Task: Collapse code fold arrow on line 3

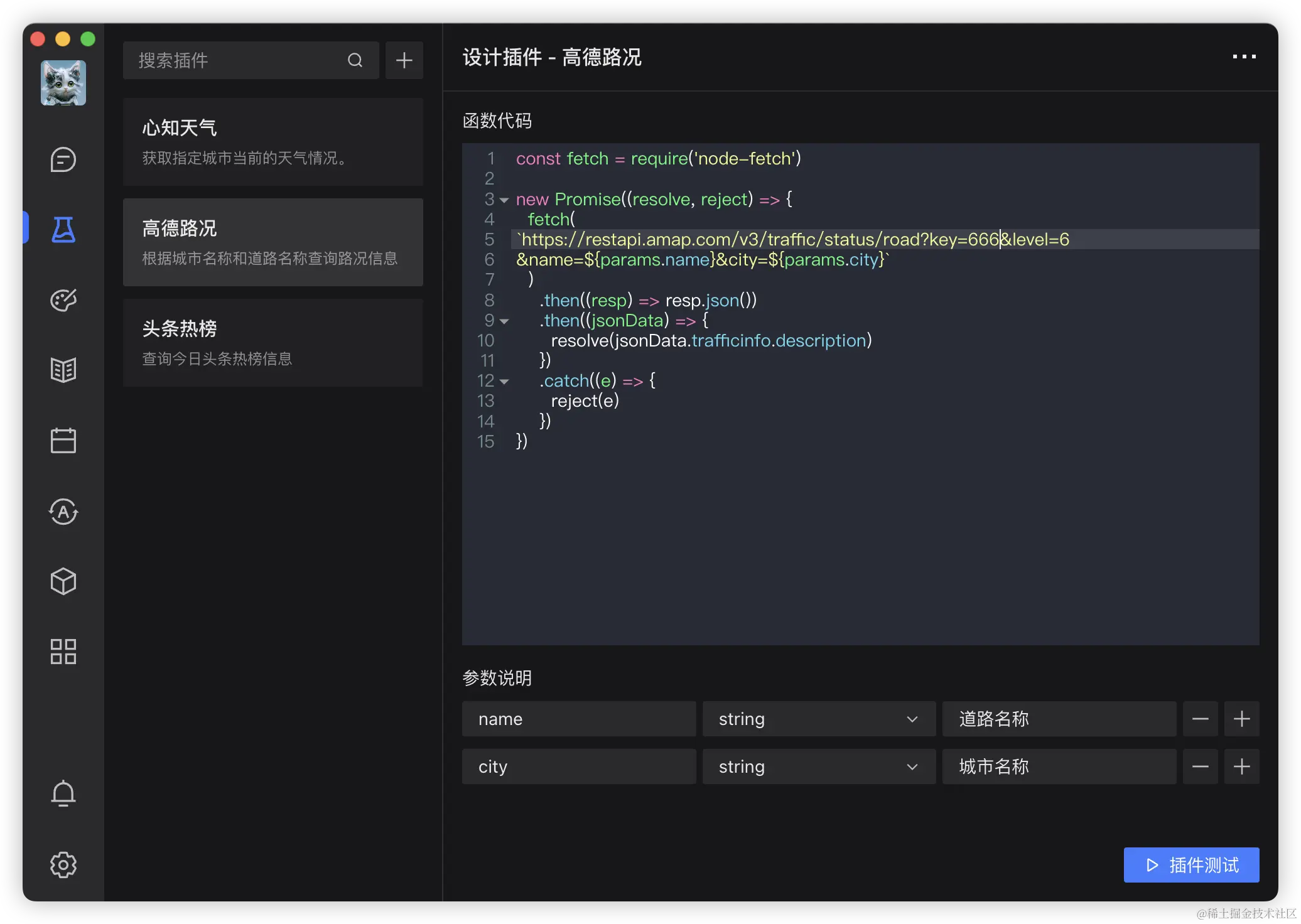Action: click(x=504, y=200)
